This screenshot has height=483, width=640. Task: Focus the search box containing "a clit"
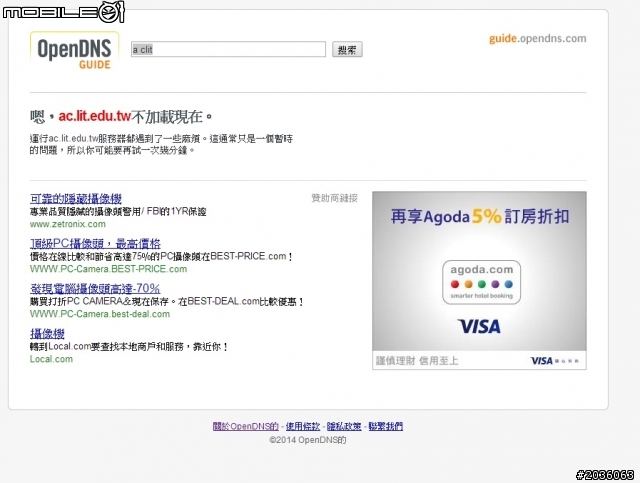click(x=228, y=49)
